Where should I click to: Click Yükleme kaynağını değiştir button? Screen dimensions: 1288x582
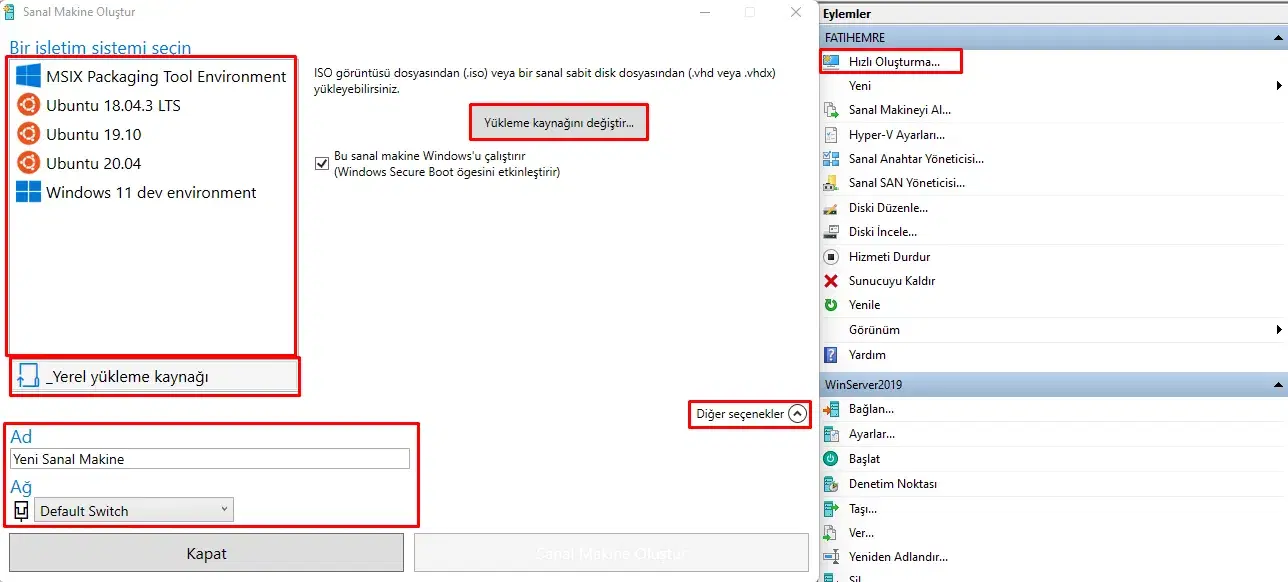click(x=559, y=122)
